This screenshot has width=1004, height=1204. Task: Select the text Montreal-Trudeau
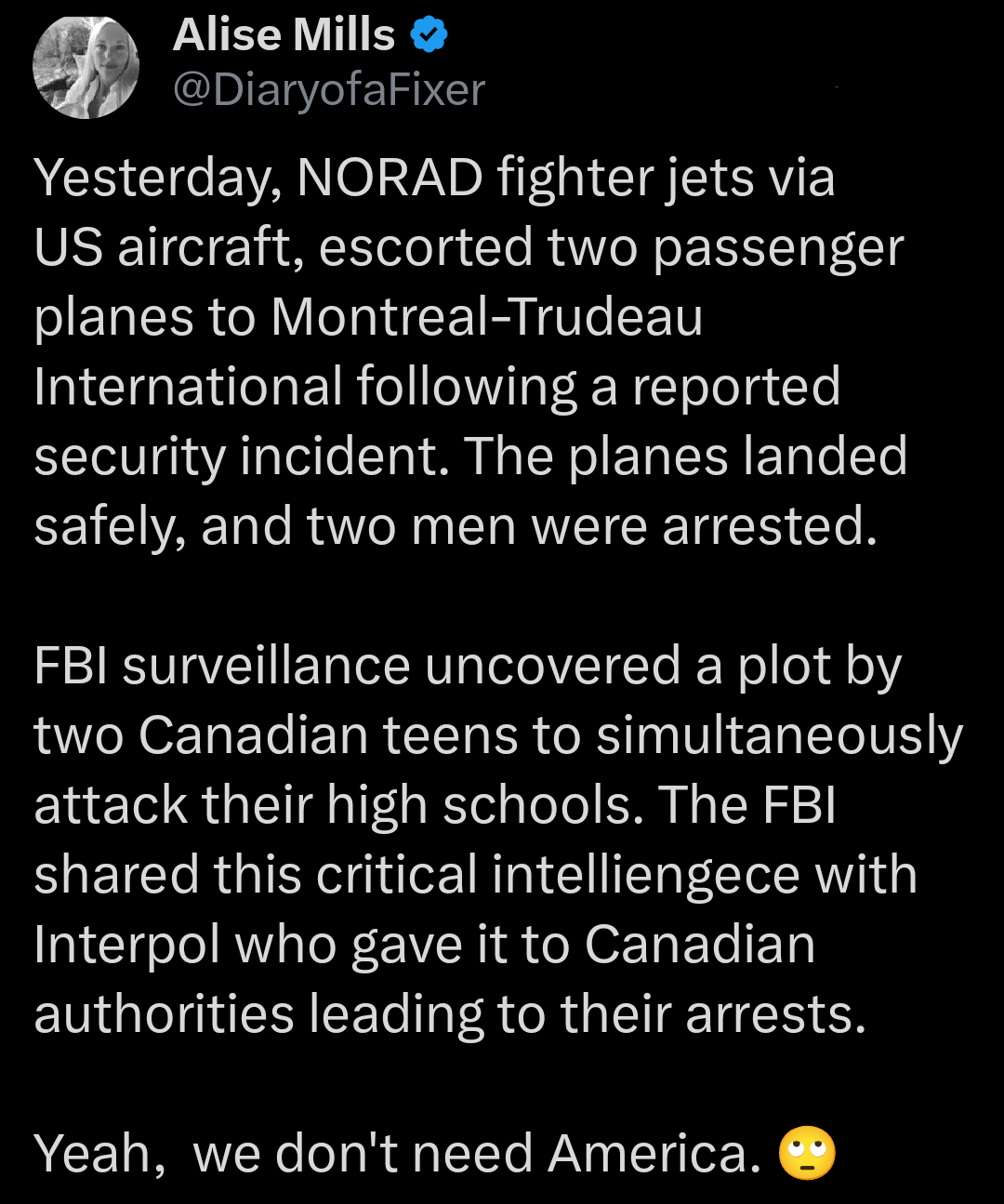(486, 316)
